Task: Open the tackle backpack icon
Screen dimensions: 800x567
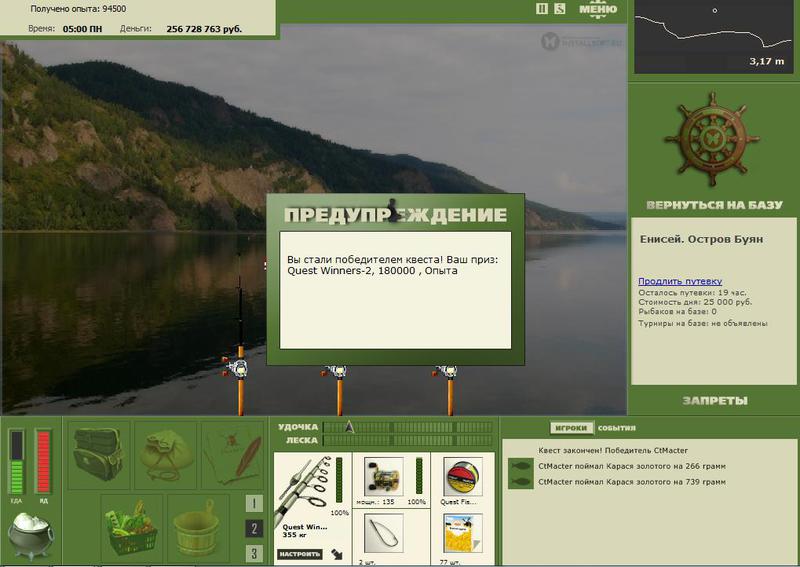Action: 98,455
